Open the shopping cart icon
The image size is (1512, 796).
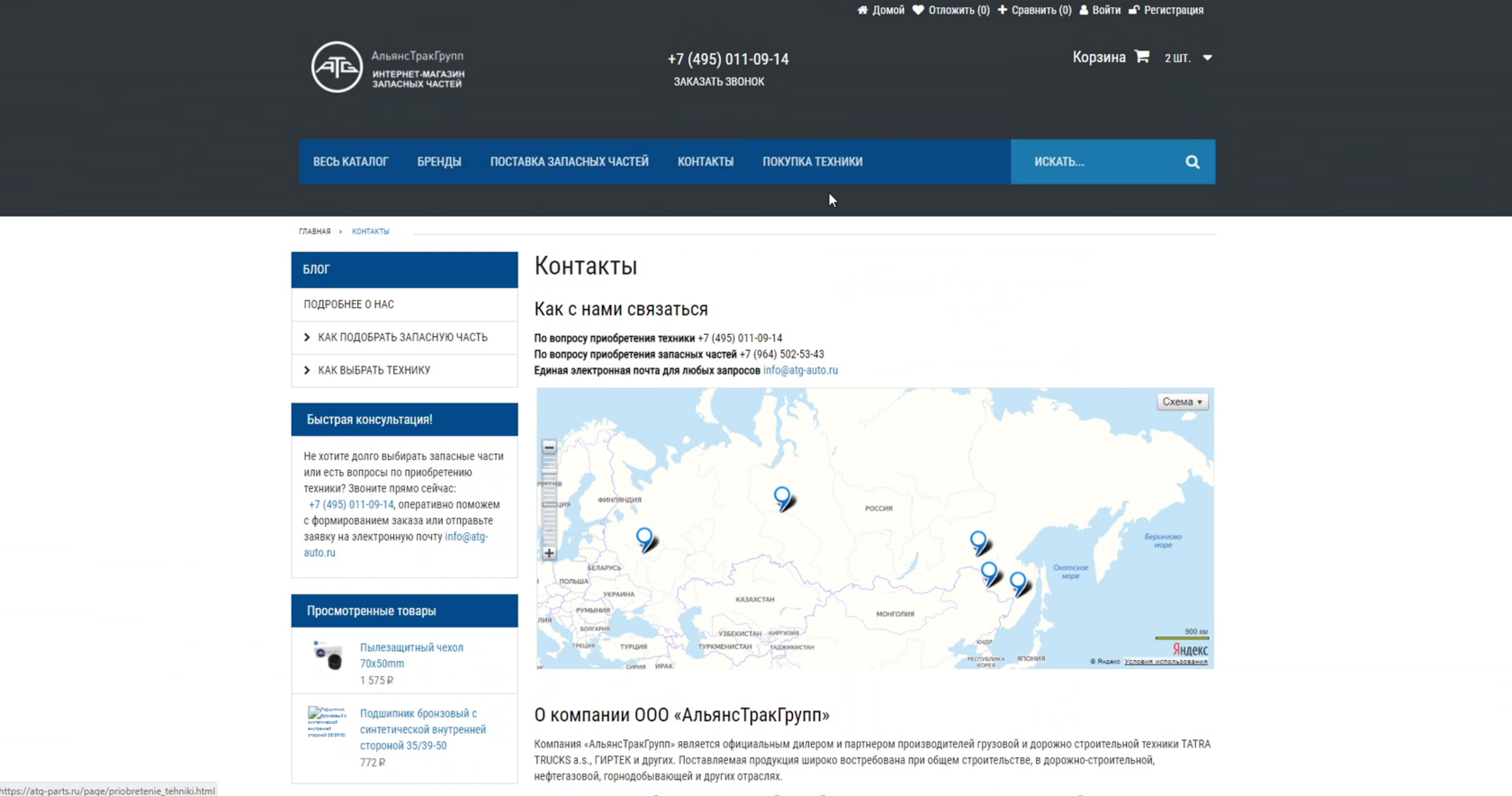(x=1141, y=57)
